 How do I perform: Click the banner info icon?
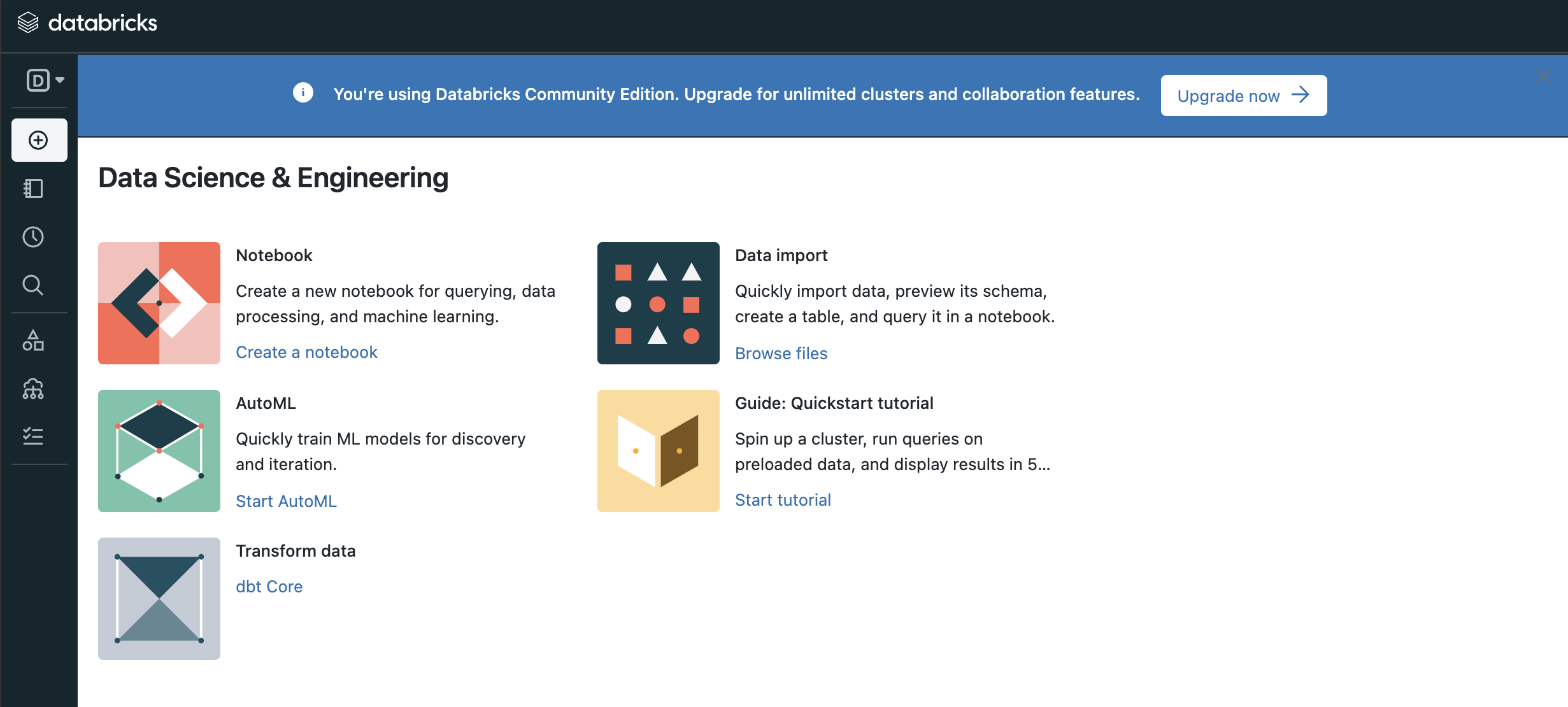pyautogui.click(x=303, y=93)
